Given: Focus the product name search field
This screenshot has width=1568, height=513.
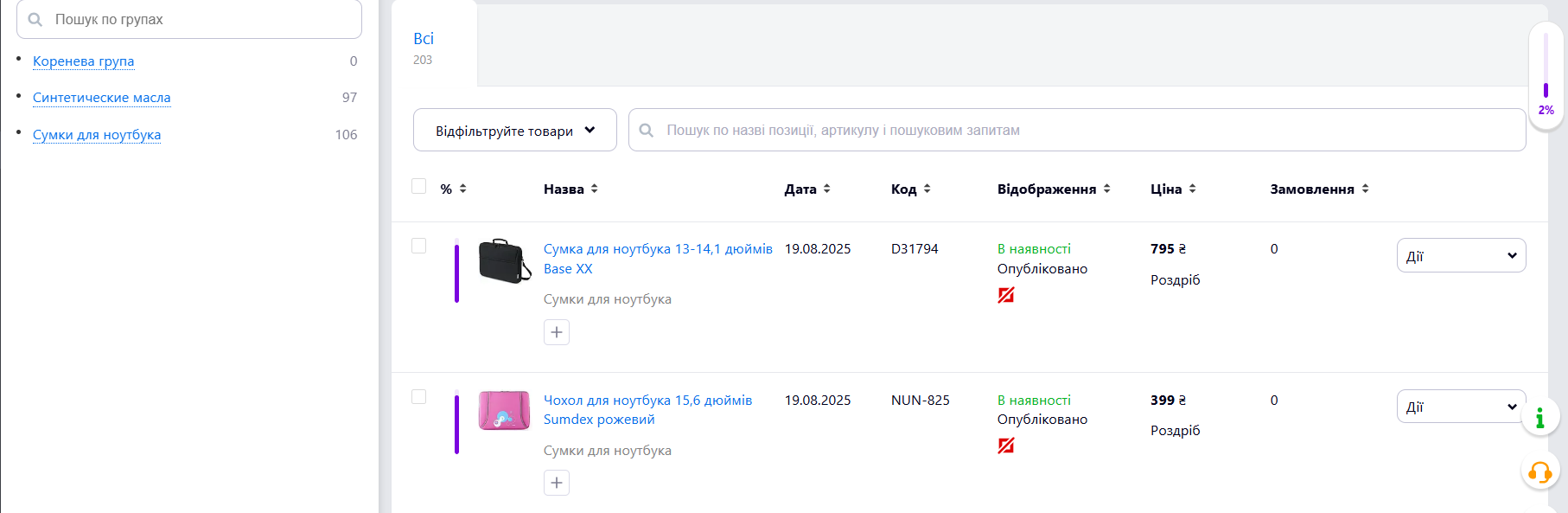Looking at the screenshot, I should pos(1077,130).
